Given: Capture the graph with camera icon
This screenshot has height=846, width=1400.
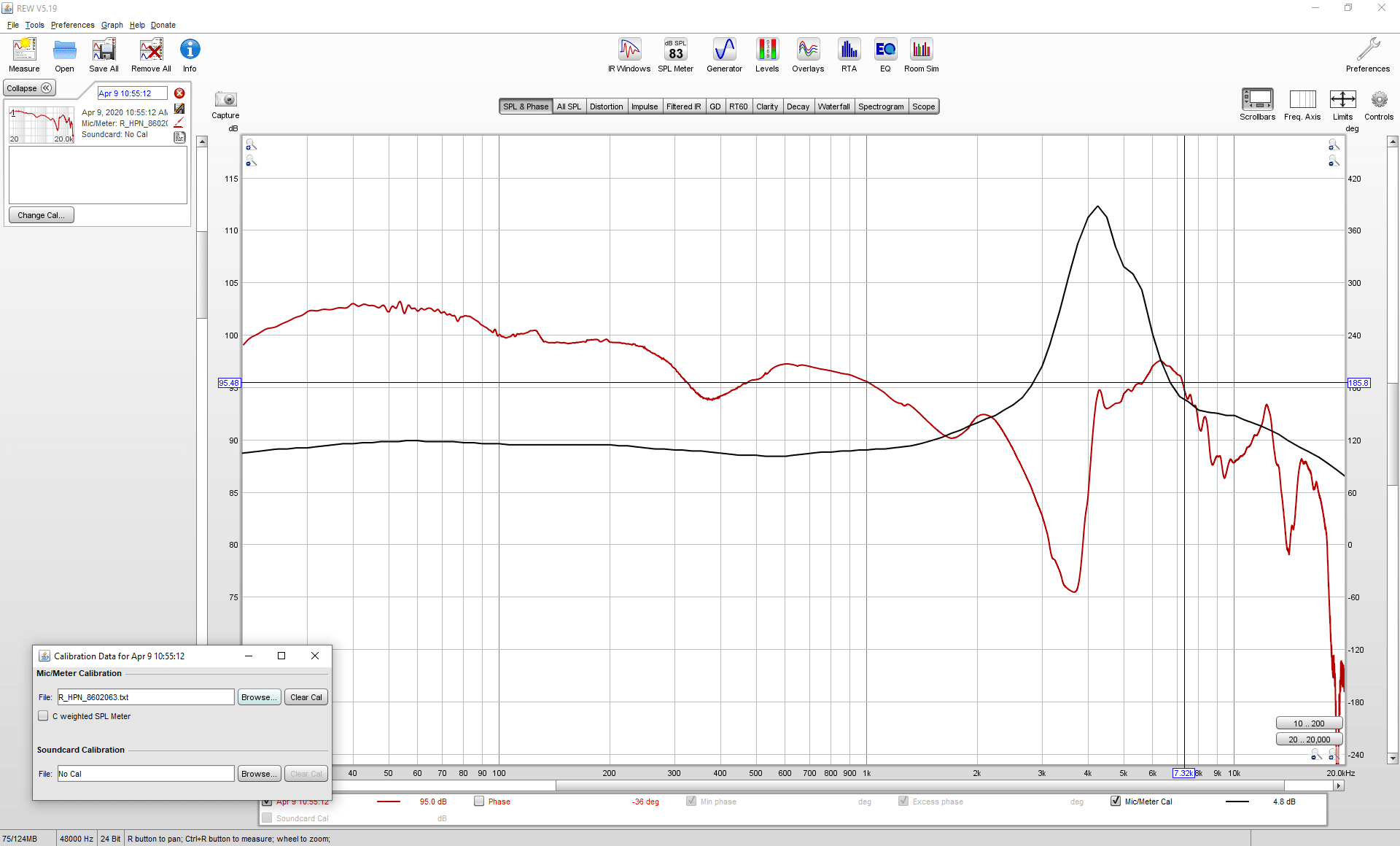Looking at the screenshot, I should tap(225, 105).
